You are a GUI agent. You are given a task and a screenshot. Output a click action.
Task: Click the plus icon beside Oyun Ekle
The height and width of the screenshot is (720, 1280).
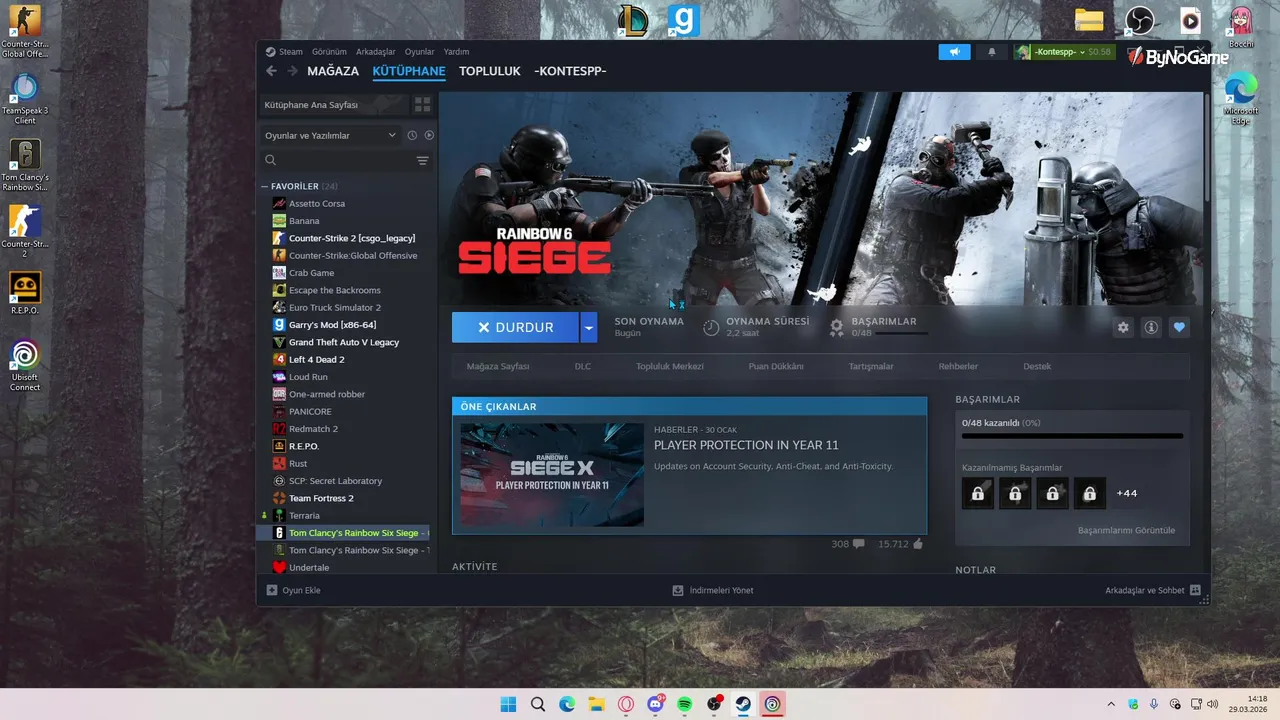(x=271, y=590)
